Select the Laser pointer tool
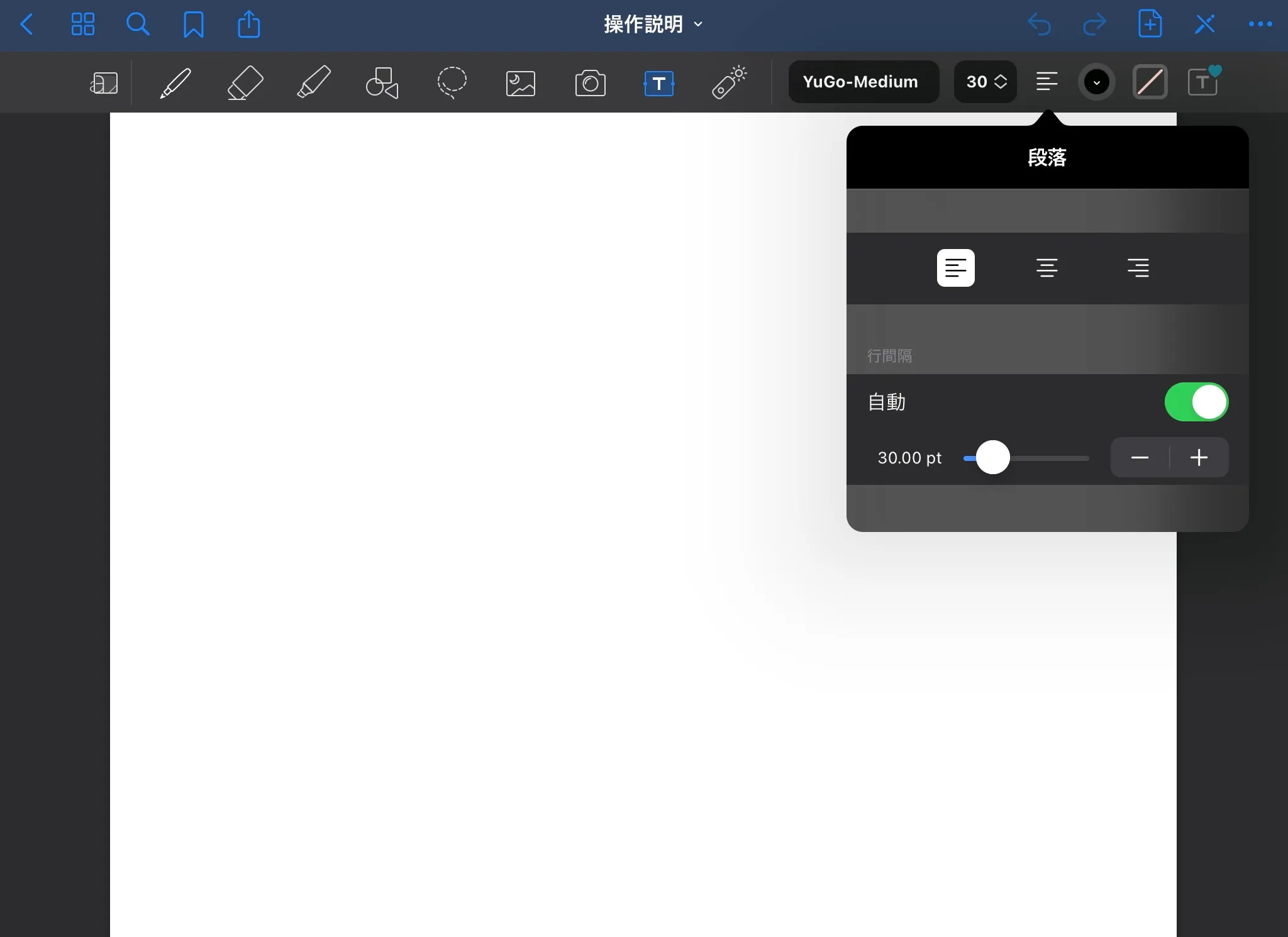1288x937 pixels. (729, 82)
